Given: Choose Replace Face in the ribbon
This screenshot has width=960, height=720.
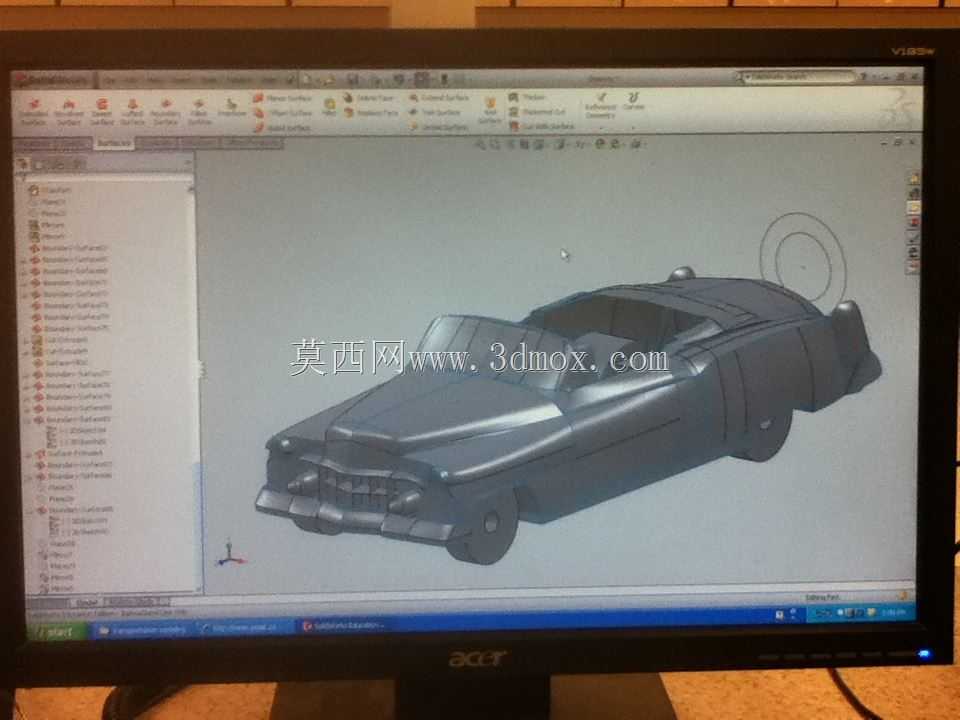Looking at the screenshot, I should click(x=371, y=113).
